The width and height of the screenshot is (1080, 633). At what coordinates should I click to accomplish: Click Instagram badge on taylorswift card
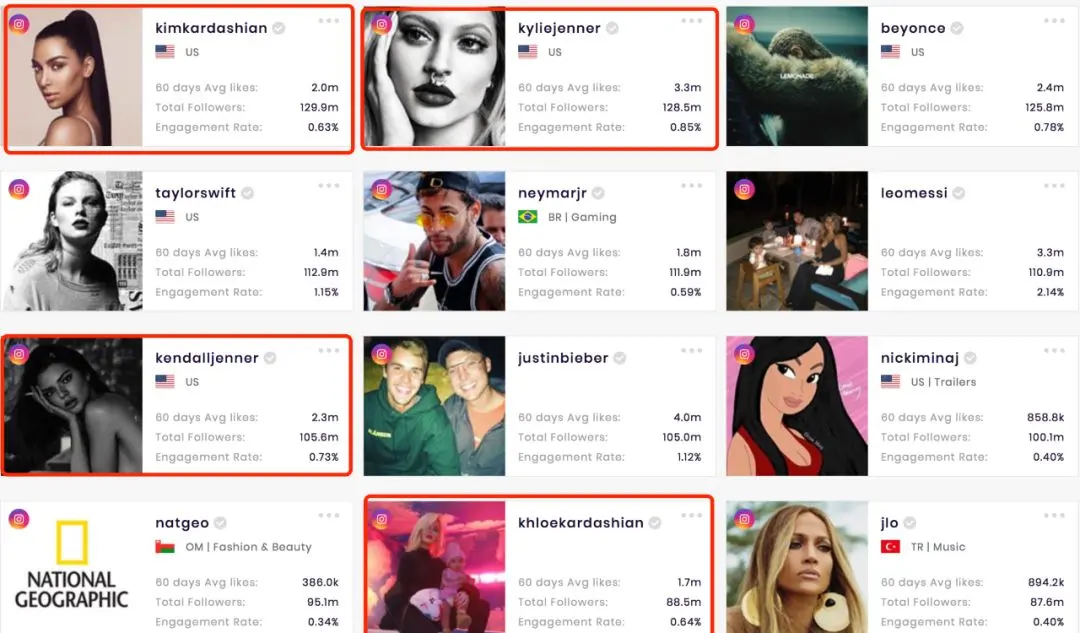[19, 189]
